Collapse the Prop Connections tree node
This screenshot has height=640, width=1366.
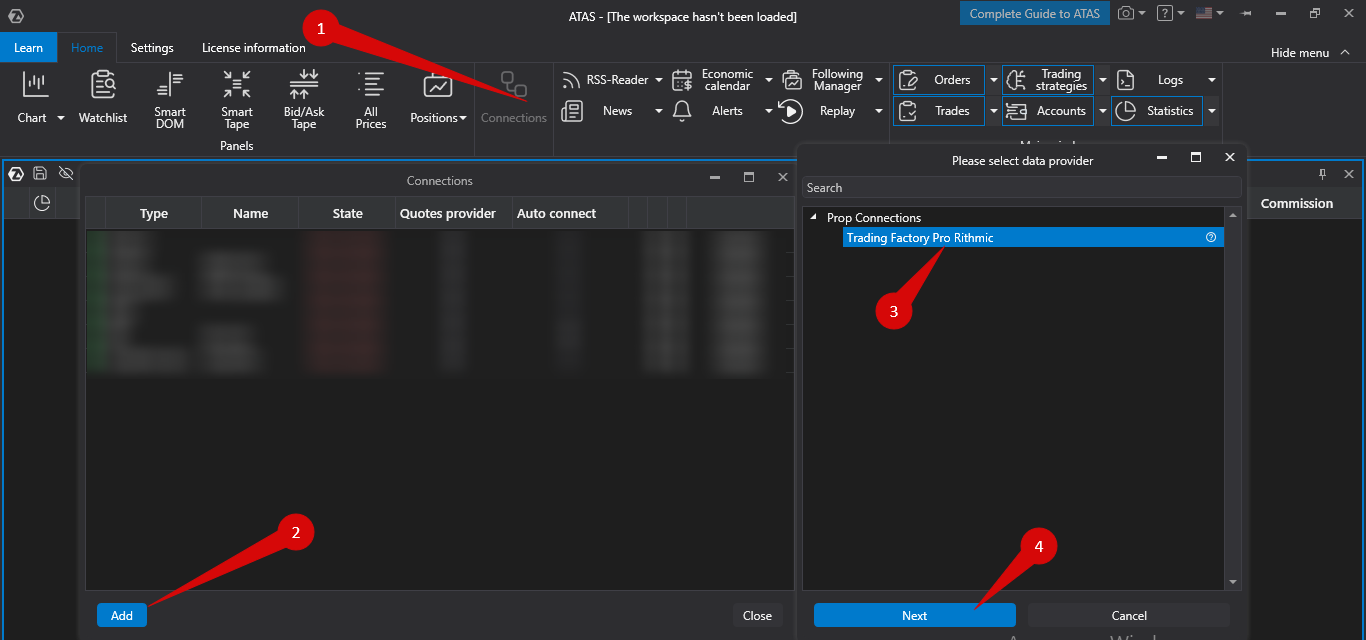pyautogui.click(x=813, y=217)
